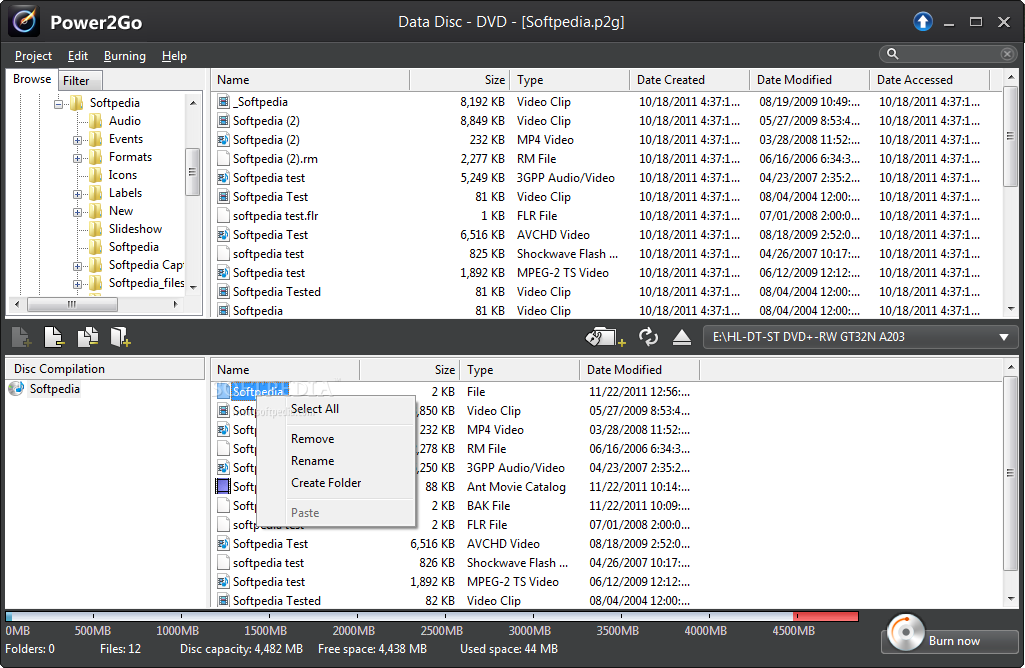1025x668 pixels.
Task: Switch to the Filter tab
Action: coord(79,79)
